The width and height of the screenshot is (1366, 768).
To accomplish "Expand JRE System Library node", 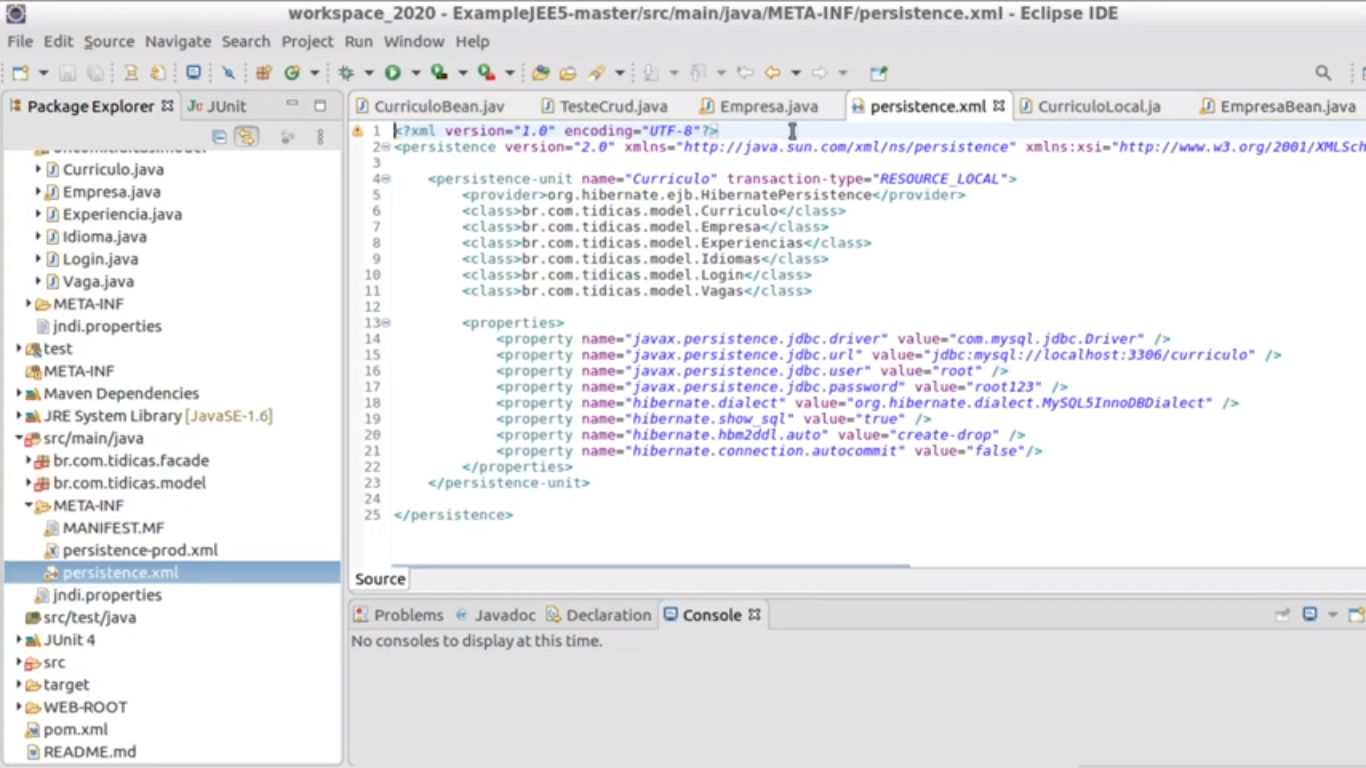I will point(19,415).
